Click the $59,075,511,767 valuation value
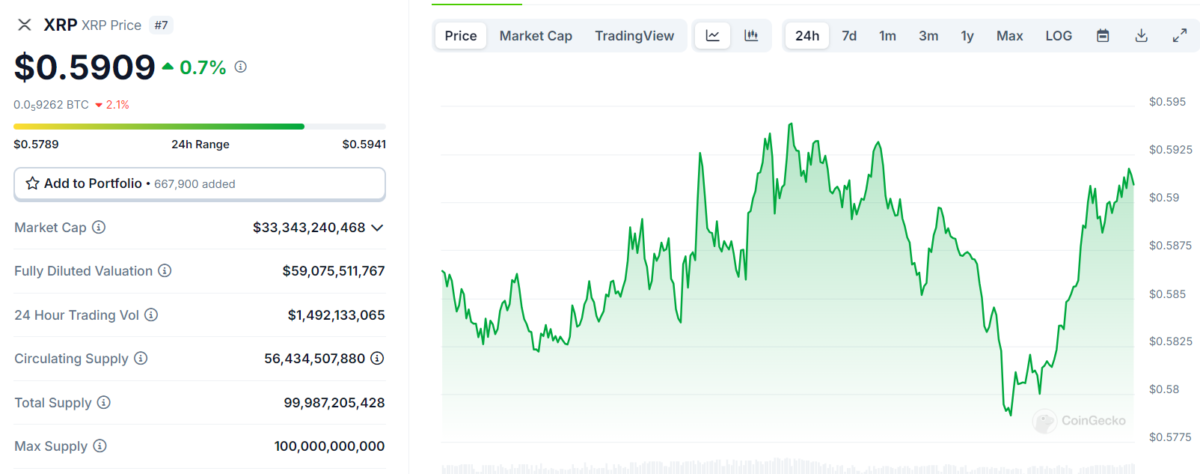This screenshot has width=1200, height=474. [x=334, y=271]
